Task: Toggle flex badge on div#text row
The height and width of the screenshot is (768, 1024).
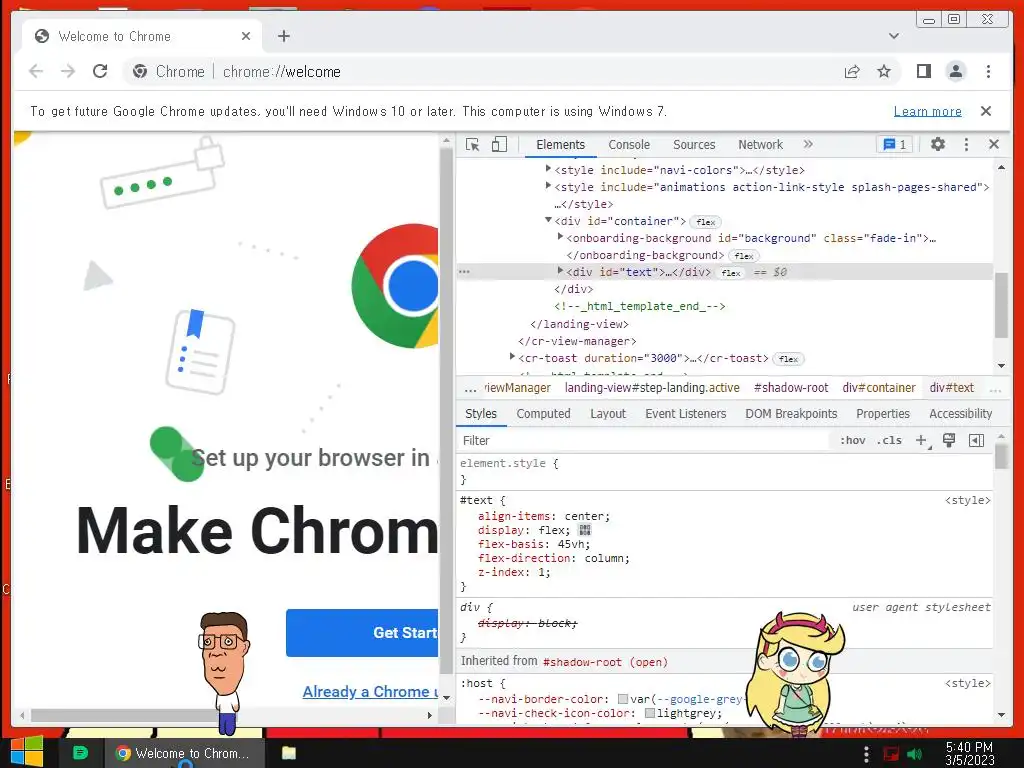Action: click(x=731, y=273)
